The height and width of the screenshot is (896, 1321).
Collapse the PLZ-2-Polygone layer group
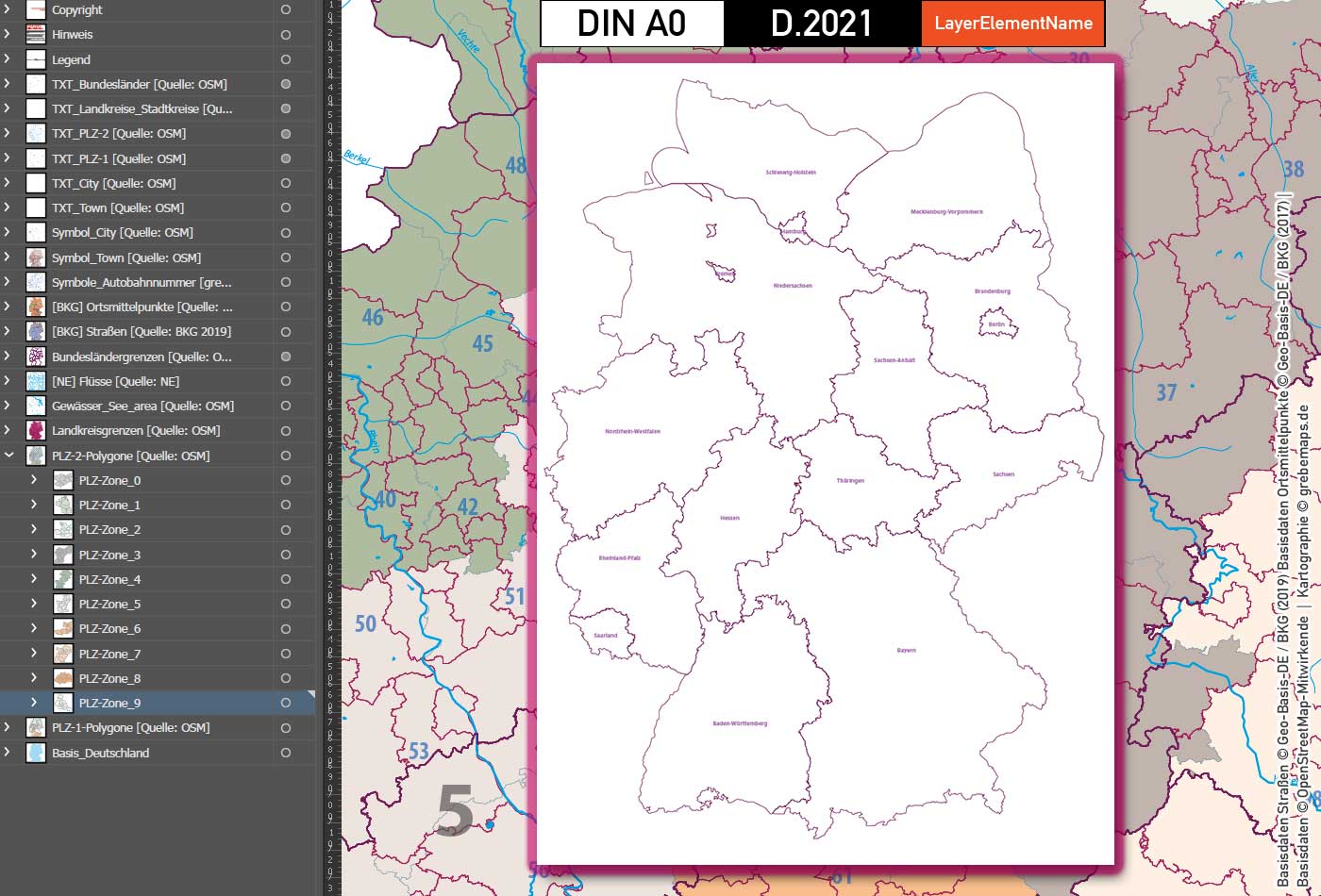(9, 455)
